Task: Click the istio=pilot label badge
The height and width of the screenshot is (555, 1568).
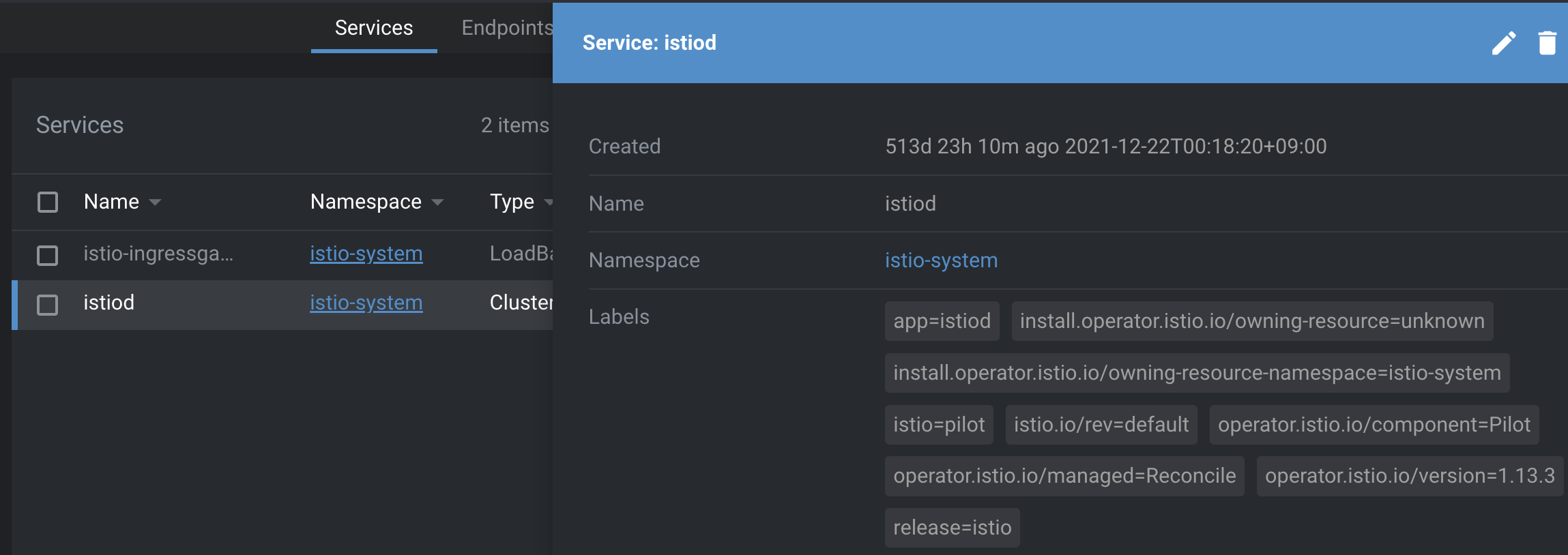Action: pos(939,425)
